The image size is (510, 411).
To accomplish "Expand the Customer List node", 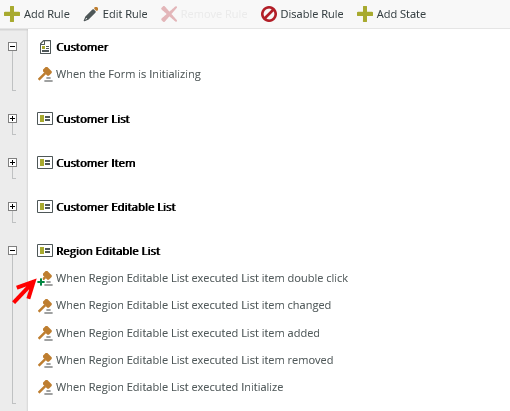I will pyautogui.click(x=13, y=118).
